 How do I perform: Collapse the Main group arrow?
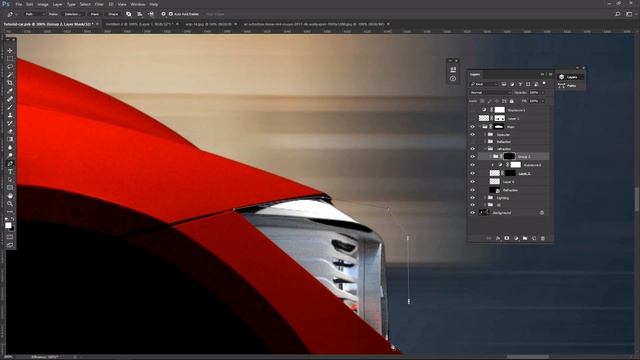[x=479, y=127]
